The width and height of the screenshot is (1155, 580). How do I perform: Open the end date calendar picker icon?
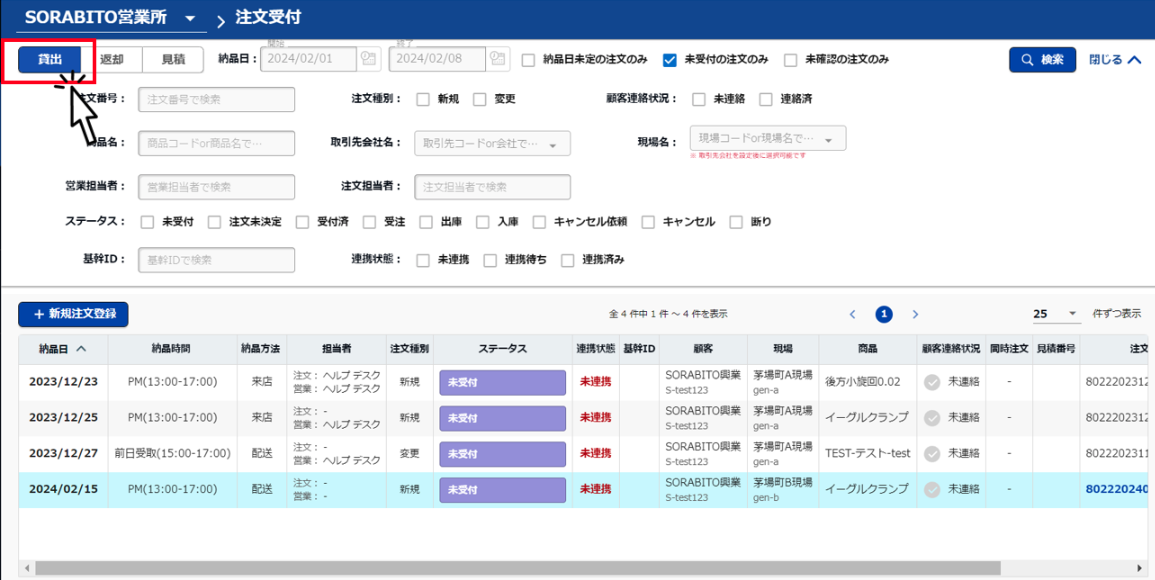pyautogui.click(x=498, y=59)
